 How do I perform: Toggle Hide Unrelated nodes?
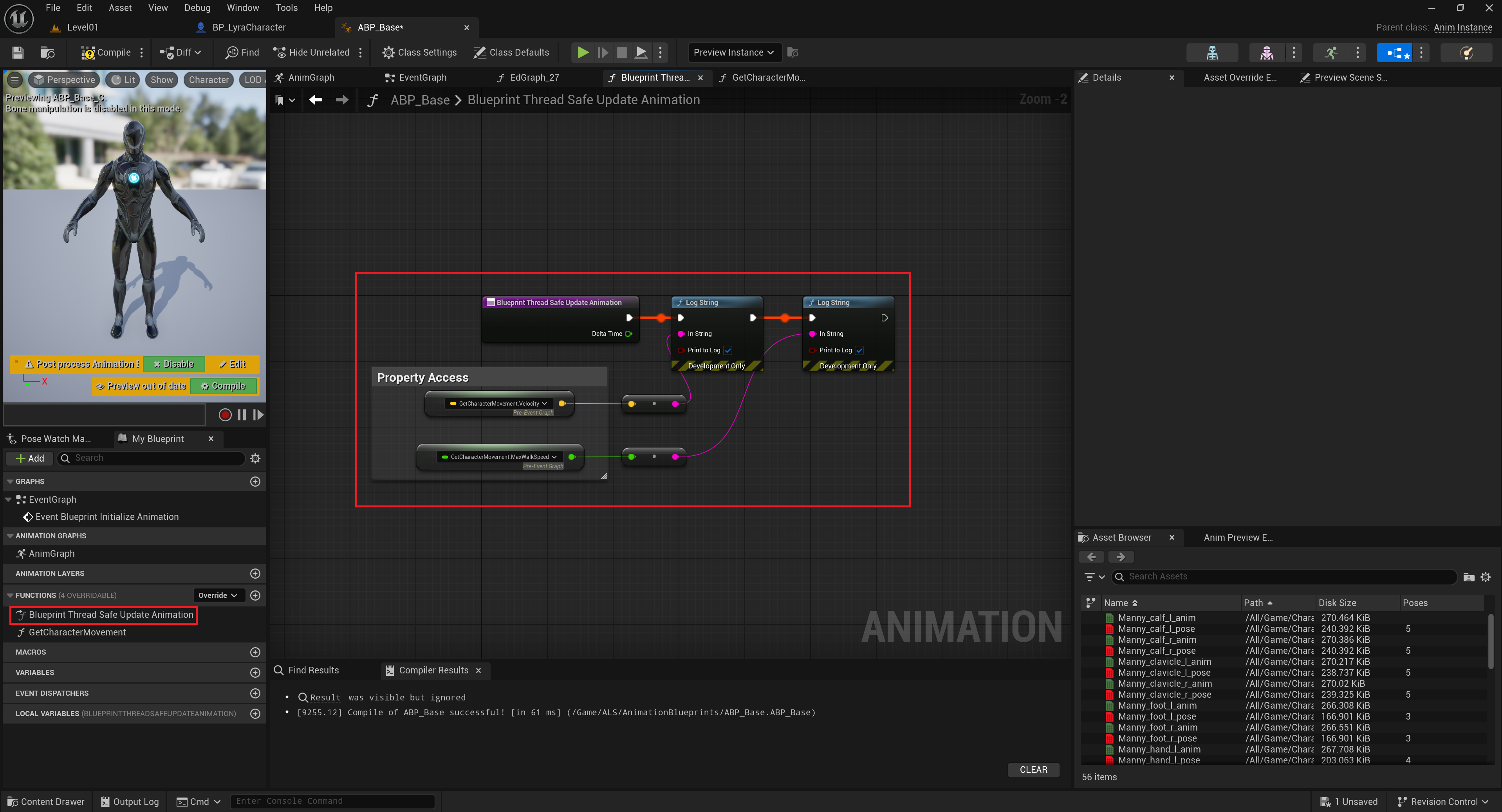pyautogui.click(x=311, y=52)
